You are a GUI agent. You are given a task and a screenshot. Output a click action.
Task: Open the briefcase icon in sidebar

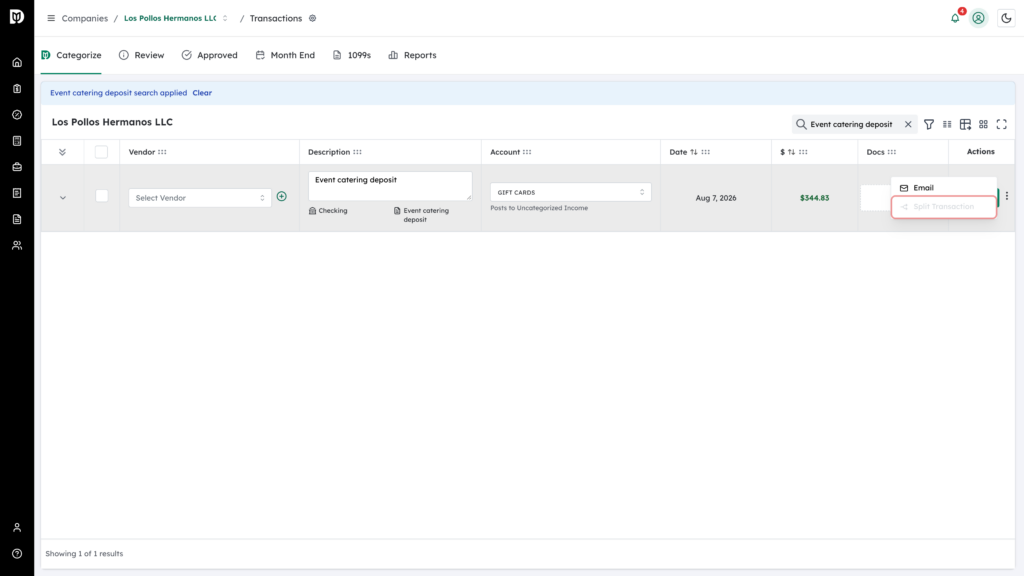click(x=17, y=167)
